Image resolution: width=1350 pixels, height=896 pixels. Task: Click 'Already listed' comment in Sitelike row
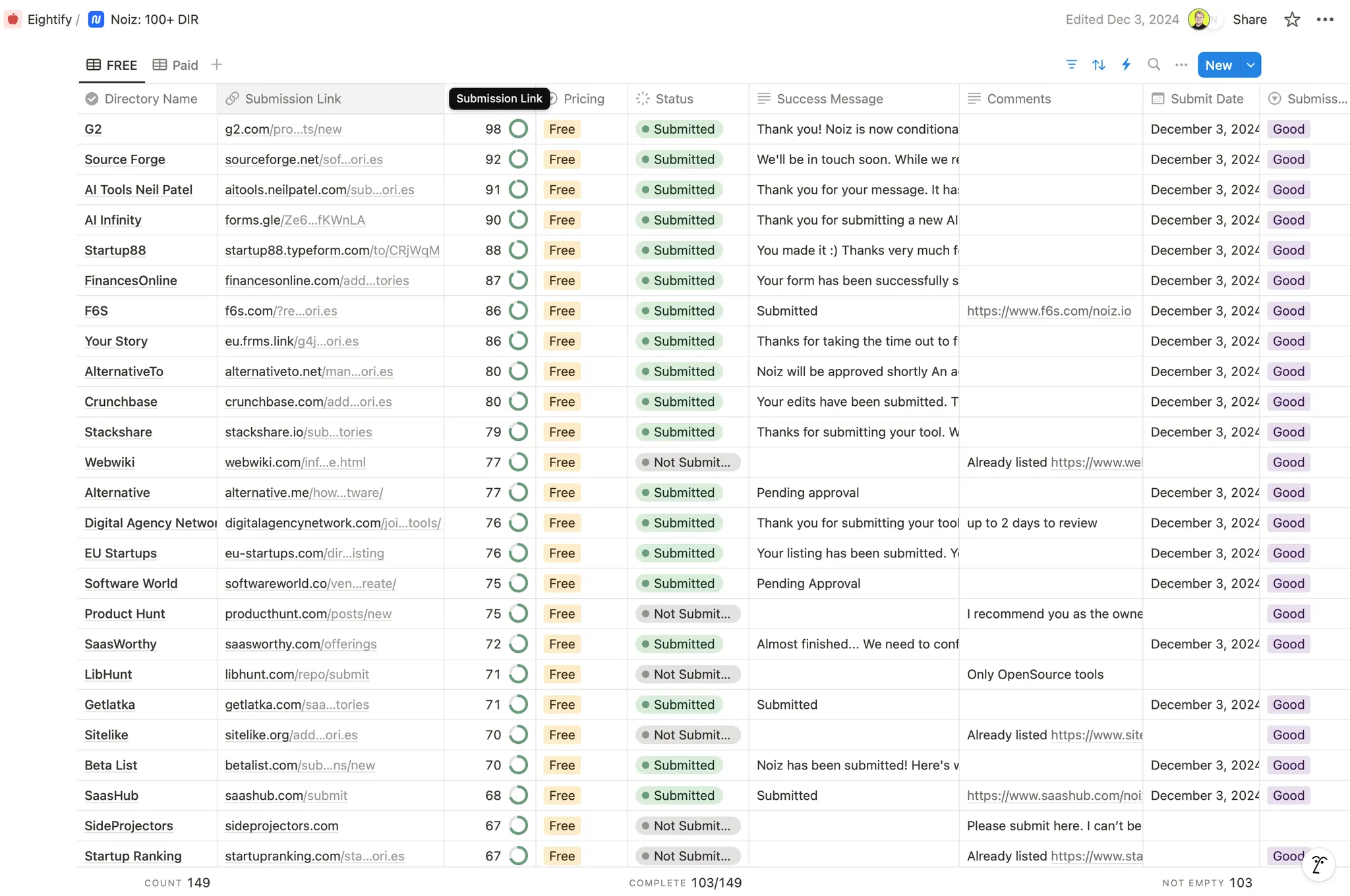click(1007, 735)
